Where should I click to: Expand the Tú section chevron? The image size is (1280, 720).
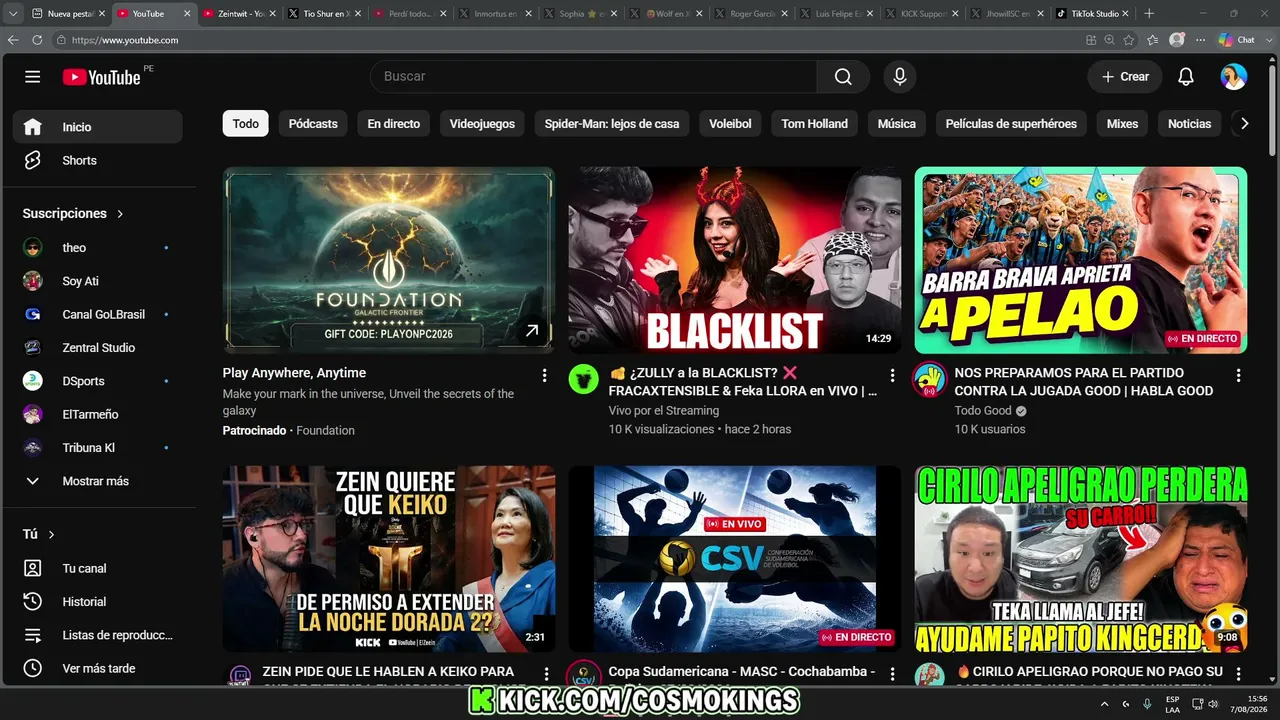pyautogui.click(x=51, y=535)
